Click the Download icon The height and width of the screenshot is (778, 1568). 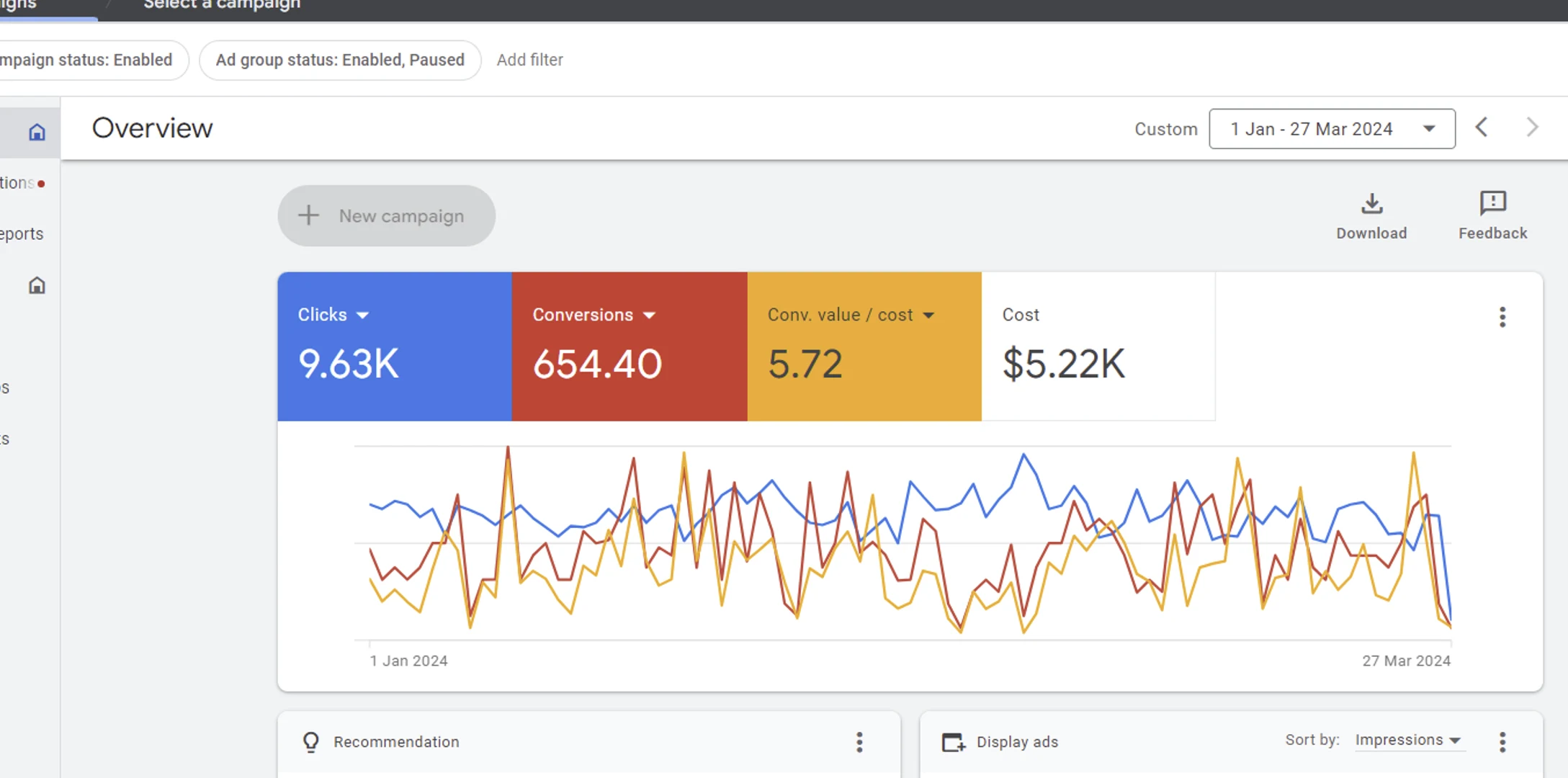pos(1371,204)
